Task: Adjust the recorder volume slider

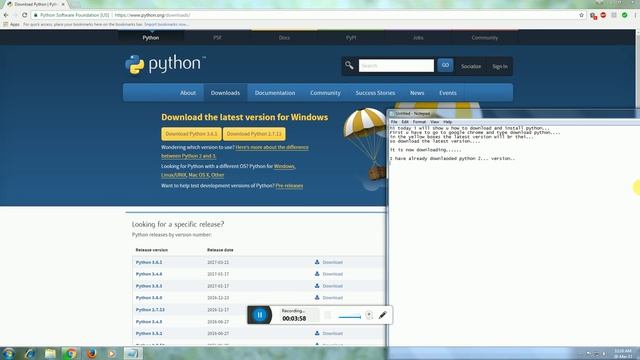Action: point(349,317)
